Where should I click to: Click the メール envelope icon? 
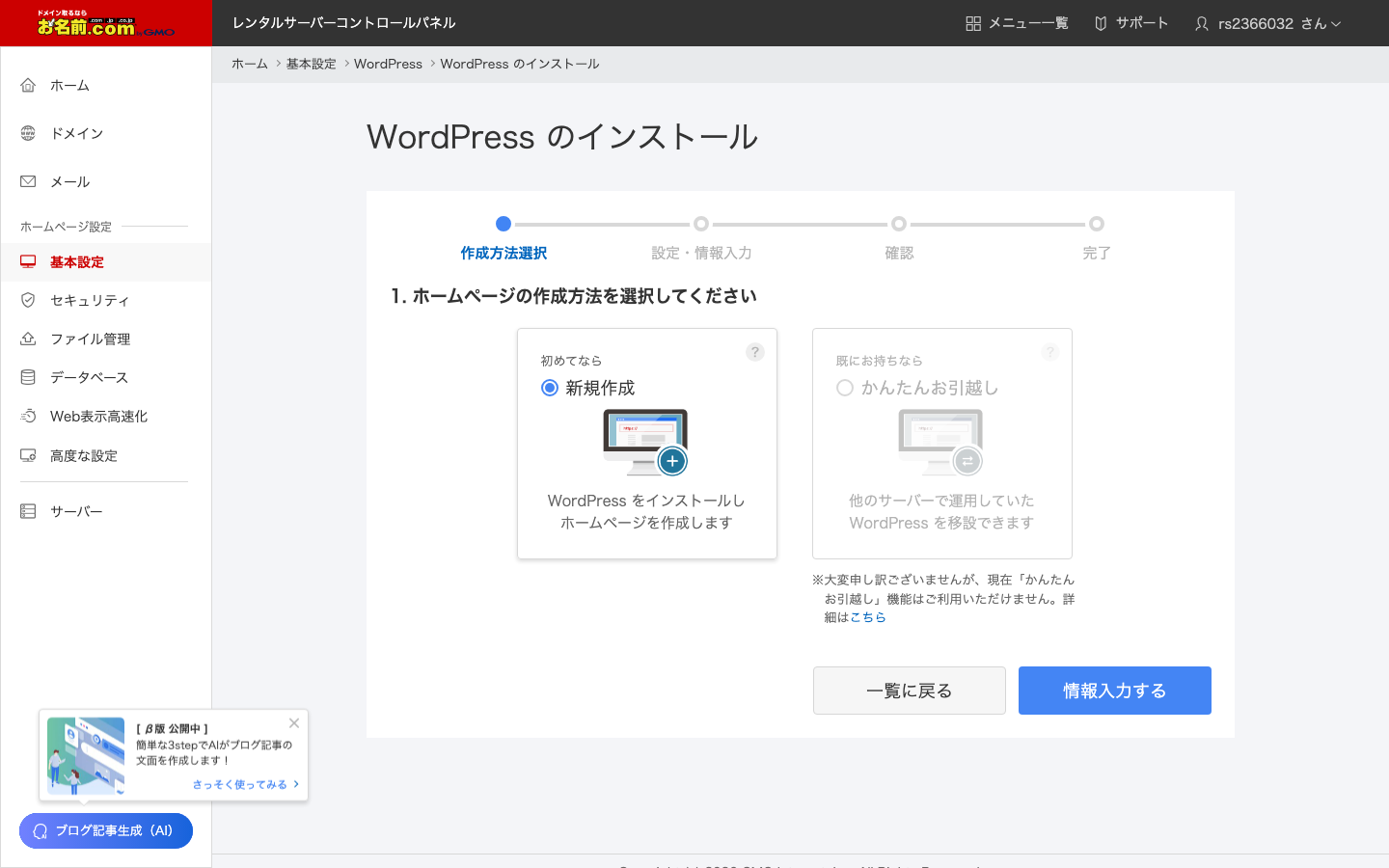[28, 181]
